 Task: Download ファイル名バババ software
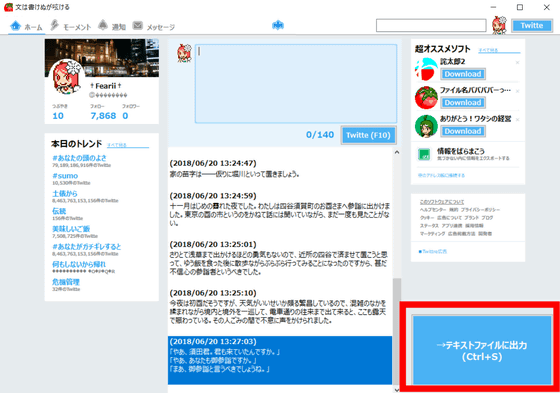[x=463, y=103]
